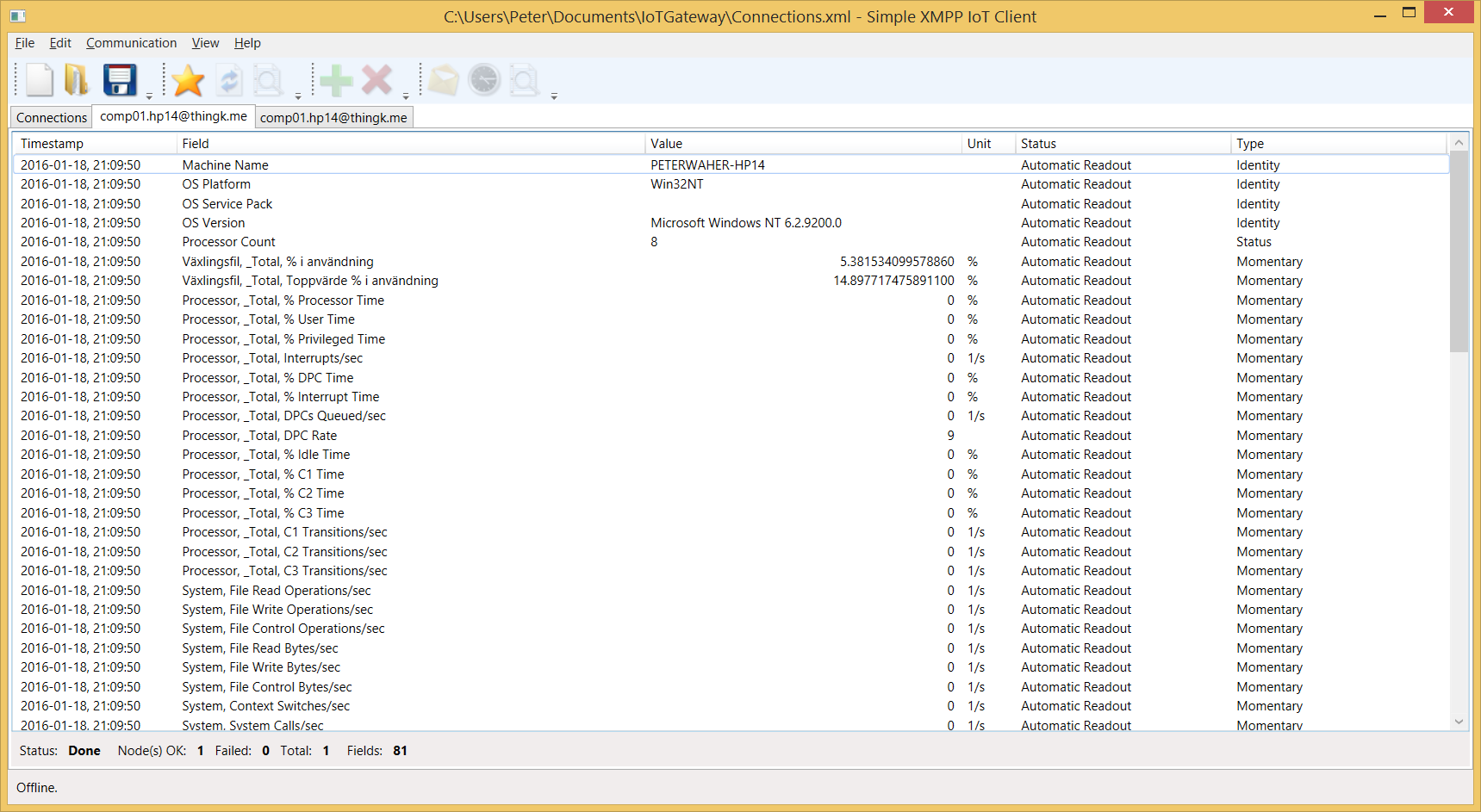The height and width of the screenshot is (812, 1481).
Task: Switch to the Connections tab
Action: pos(52,117)
